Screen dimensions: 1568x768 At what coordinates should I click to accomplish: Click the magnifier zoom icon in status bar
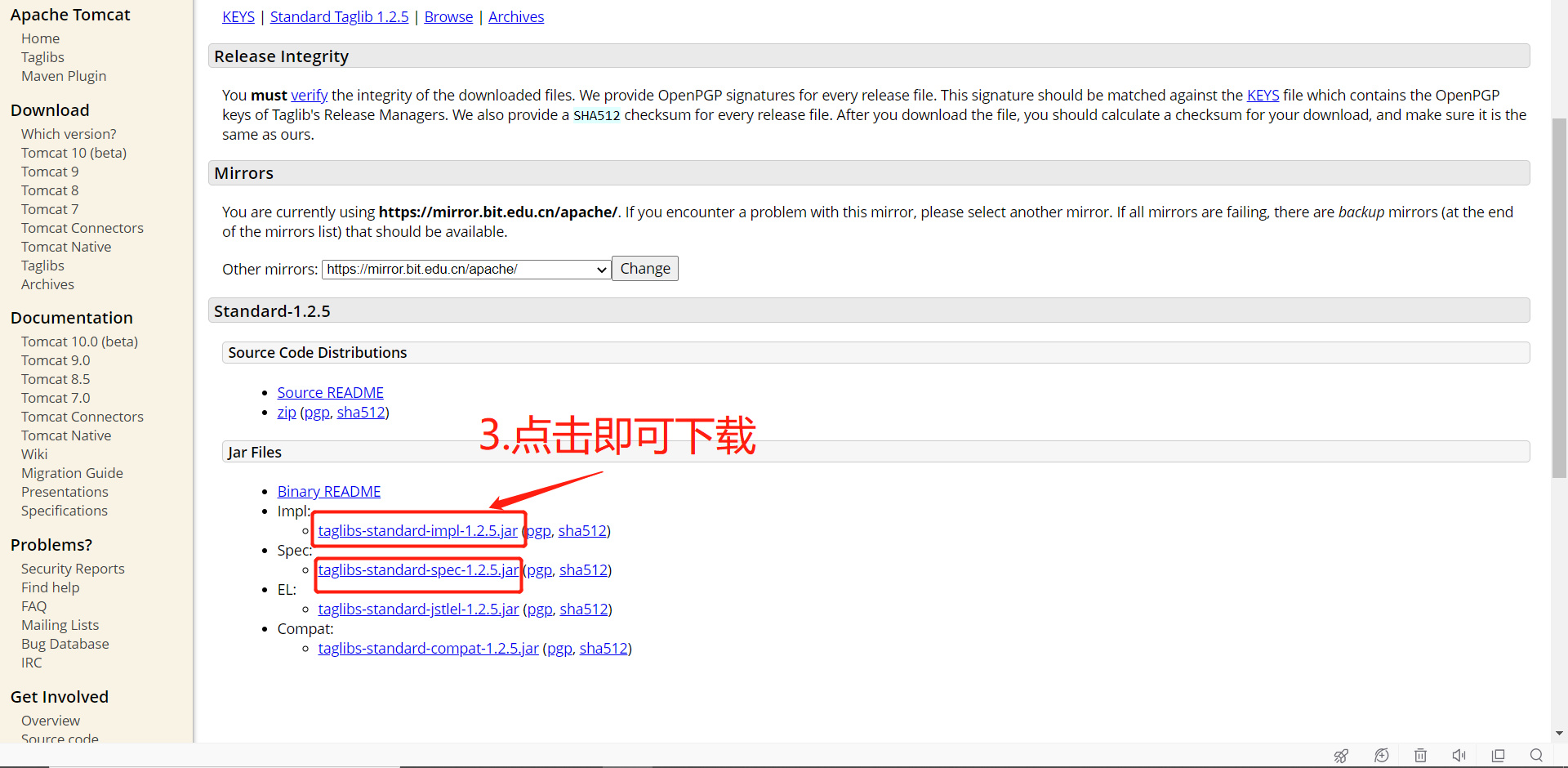pos(1536,756)
